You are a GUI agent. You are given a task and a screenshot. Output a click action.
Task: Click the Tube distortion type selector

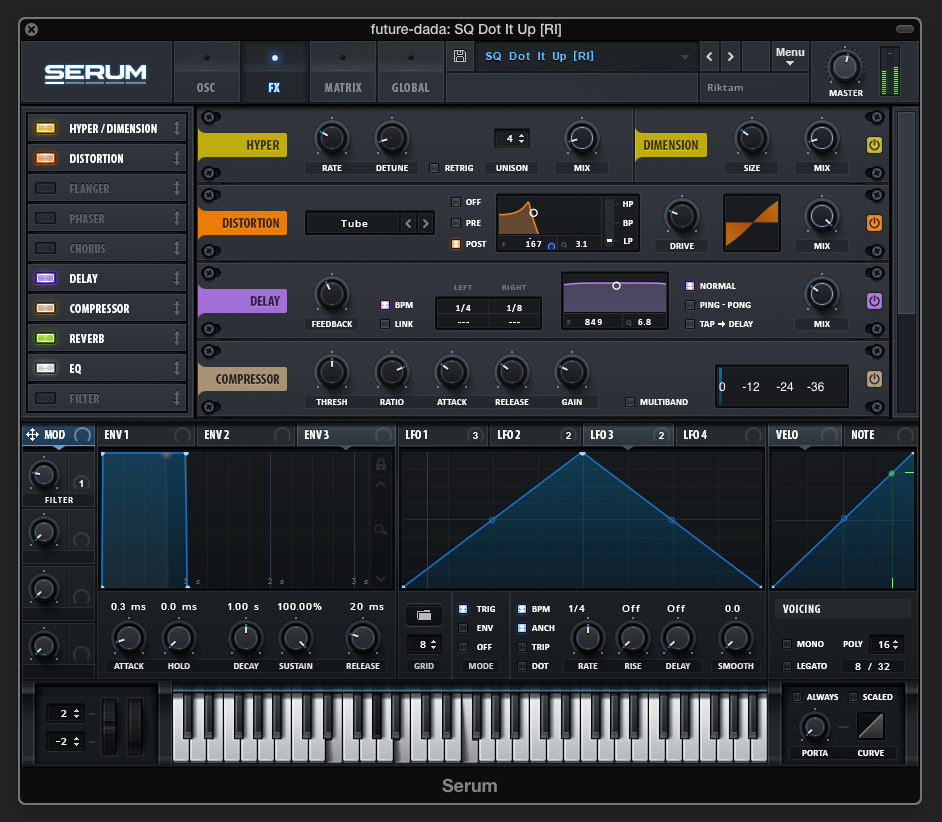(354, 224)
